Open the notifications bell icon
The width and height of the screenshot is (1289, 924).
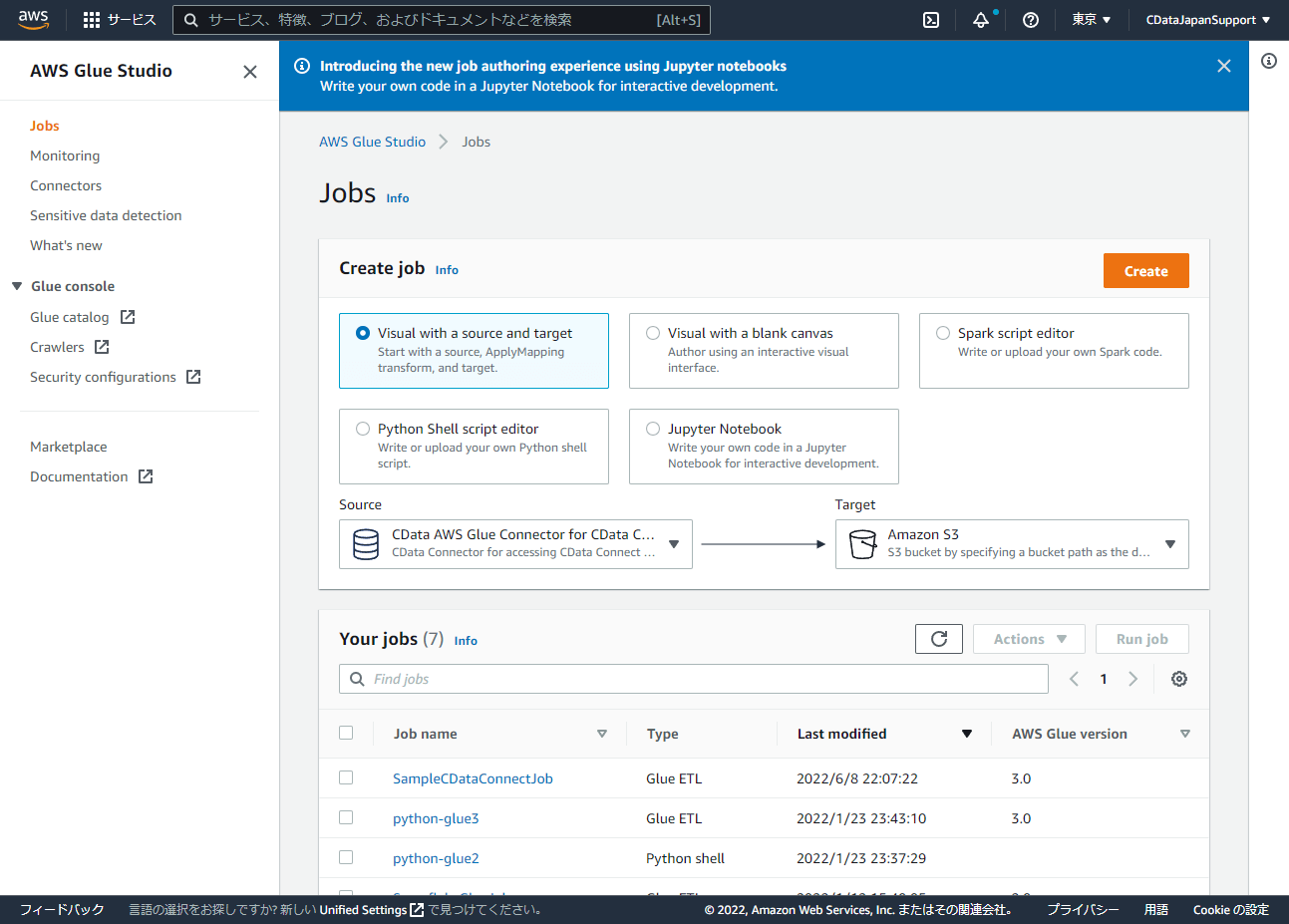981,20
